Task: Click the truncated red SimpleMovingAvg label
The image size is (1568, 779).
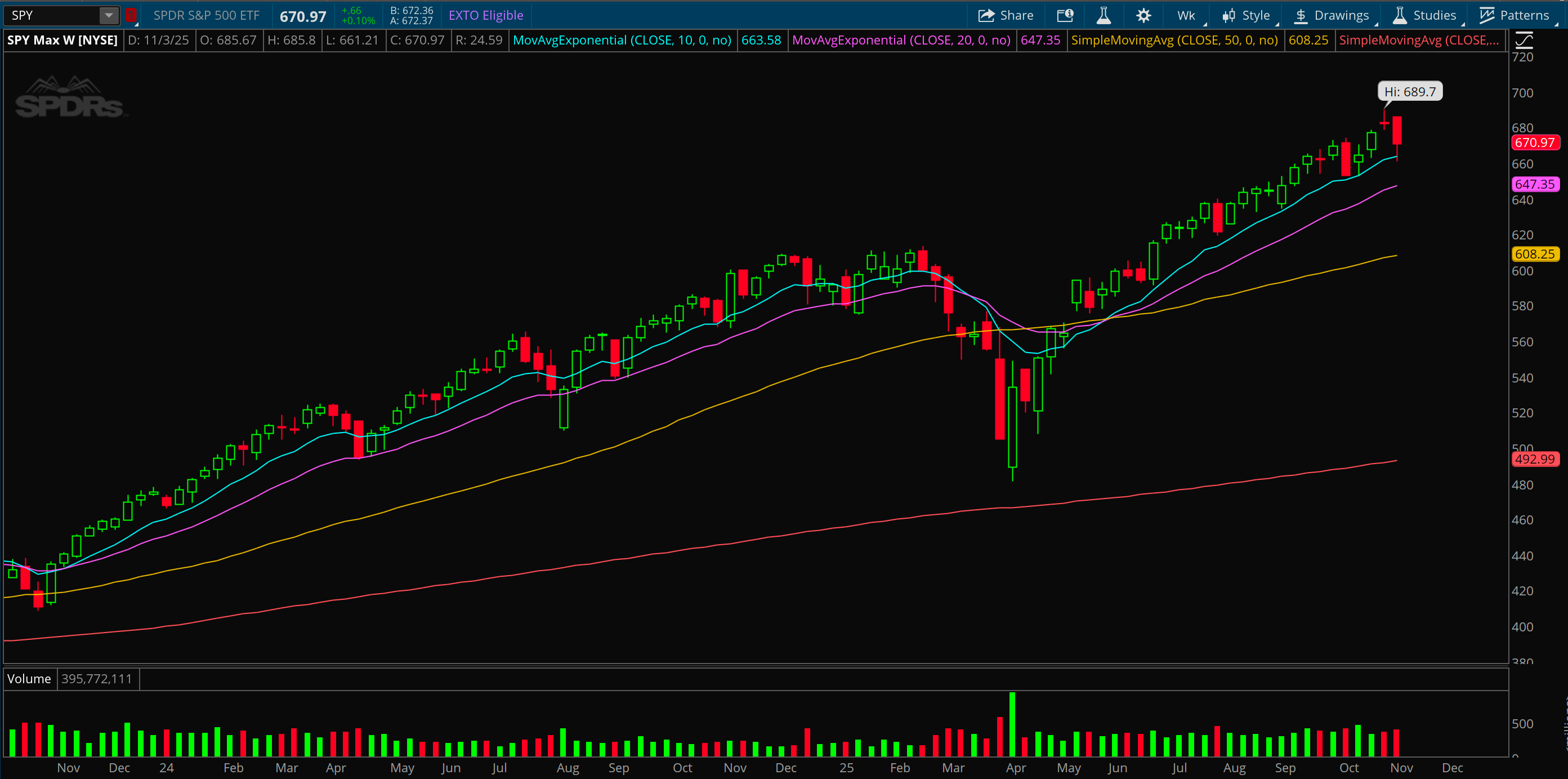Action: pos(1418,40)
